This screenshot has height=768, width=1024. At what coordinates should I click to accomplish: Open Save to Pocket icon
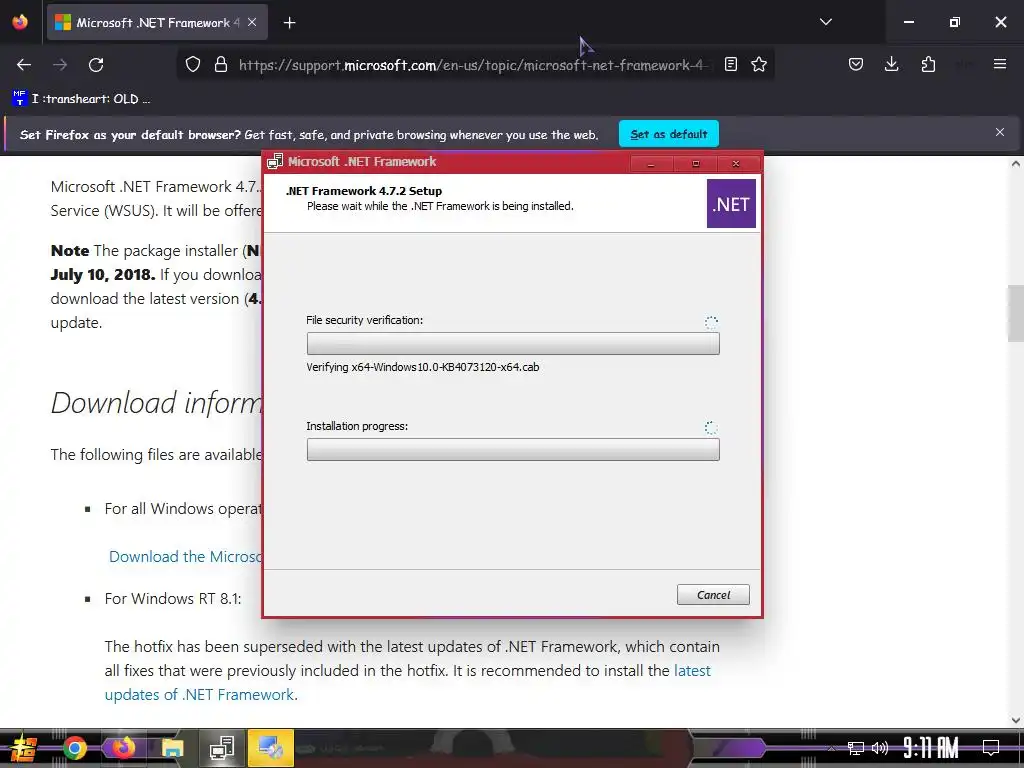pyautogui.click(x=856, y=64)
